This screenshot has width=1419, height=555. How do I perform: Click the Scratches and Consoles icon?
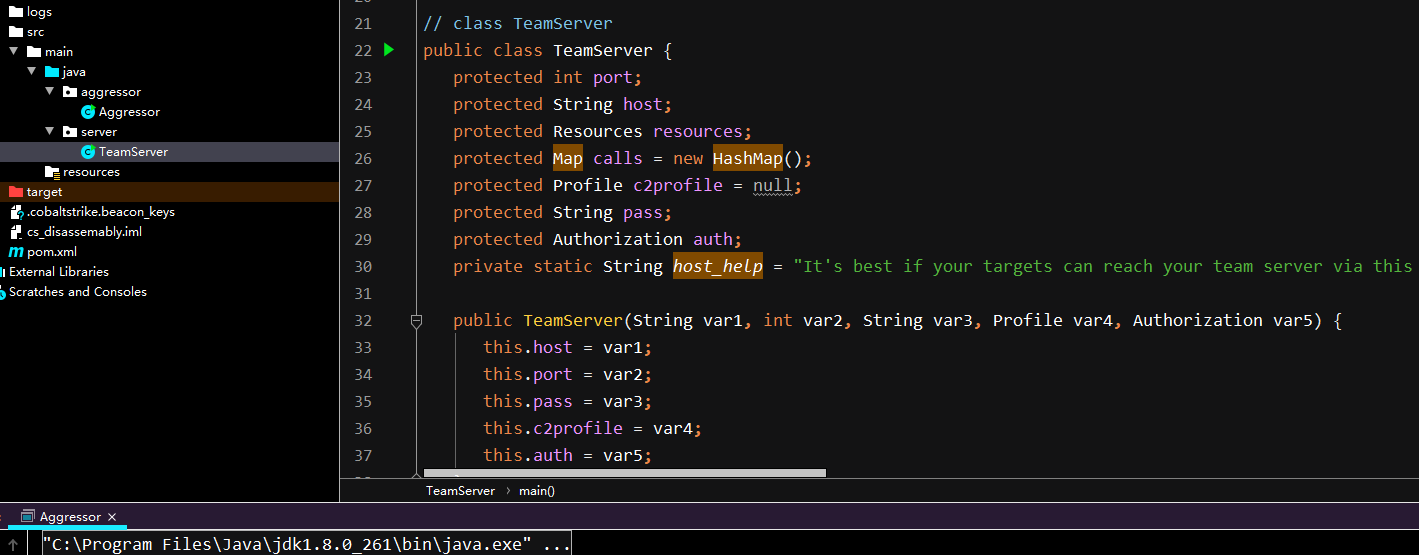[x=3, y=292]
